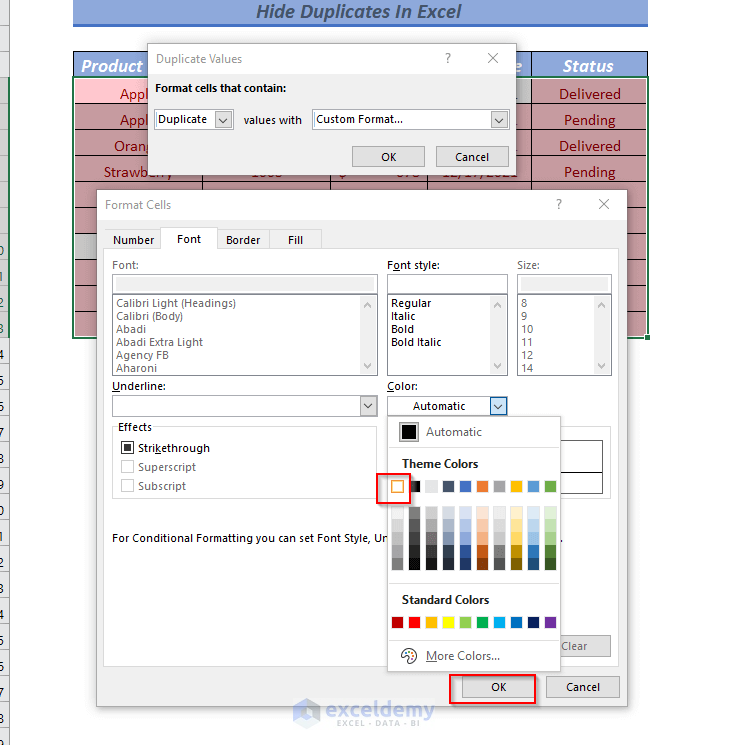Click font style list up arrow
This screenshot has width=729, height=745.
[498, 305]
